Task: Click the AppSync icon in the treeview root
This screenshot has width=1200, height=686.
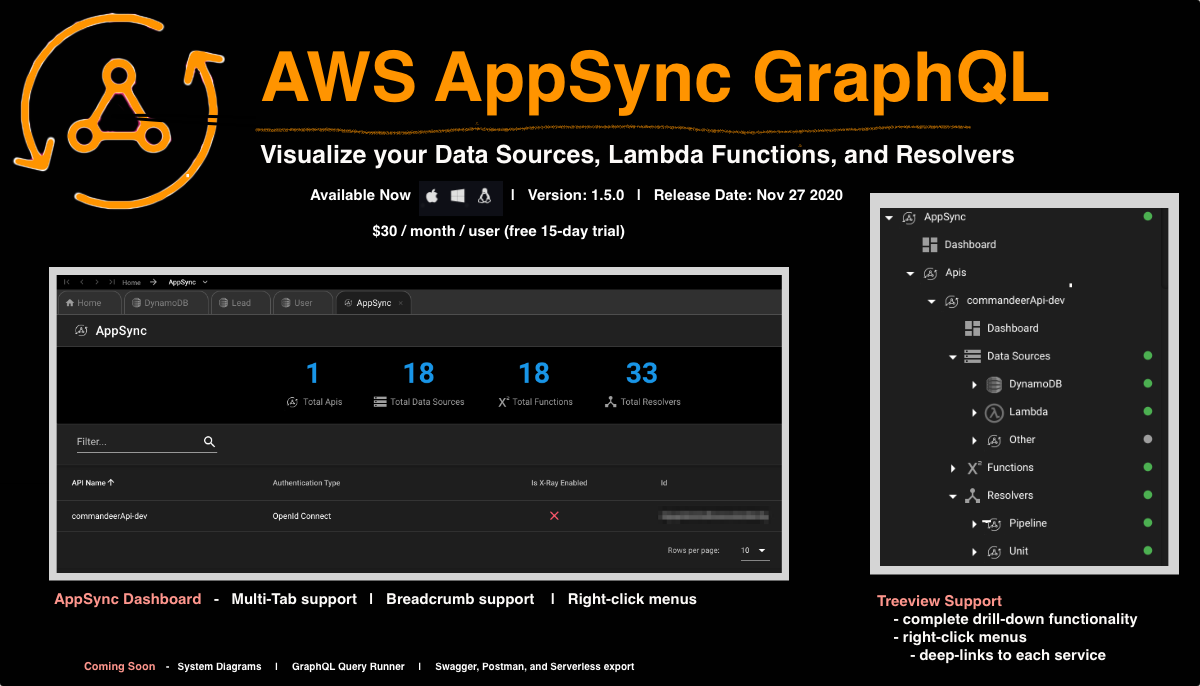Action: click(909, 217)
